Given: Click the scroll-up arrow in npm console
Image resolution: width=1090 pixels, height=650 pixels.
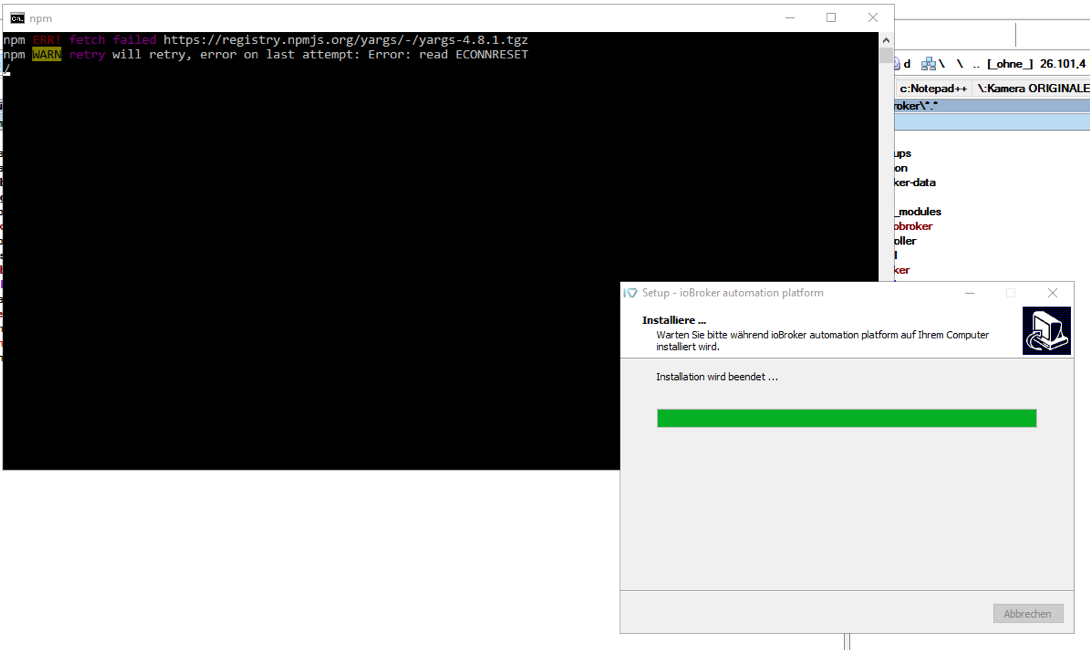Looking at the screenshot, I should click(x=886, y=40).
